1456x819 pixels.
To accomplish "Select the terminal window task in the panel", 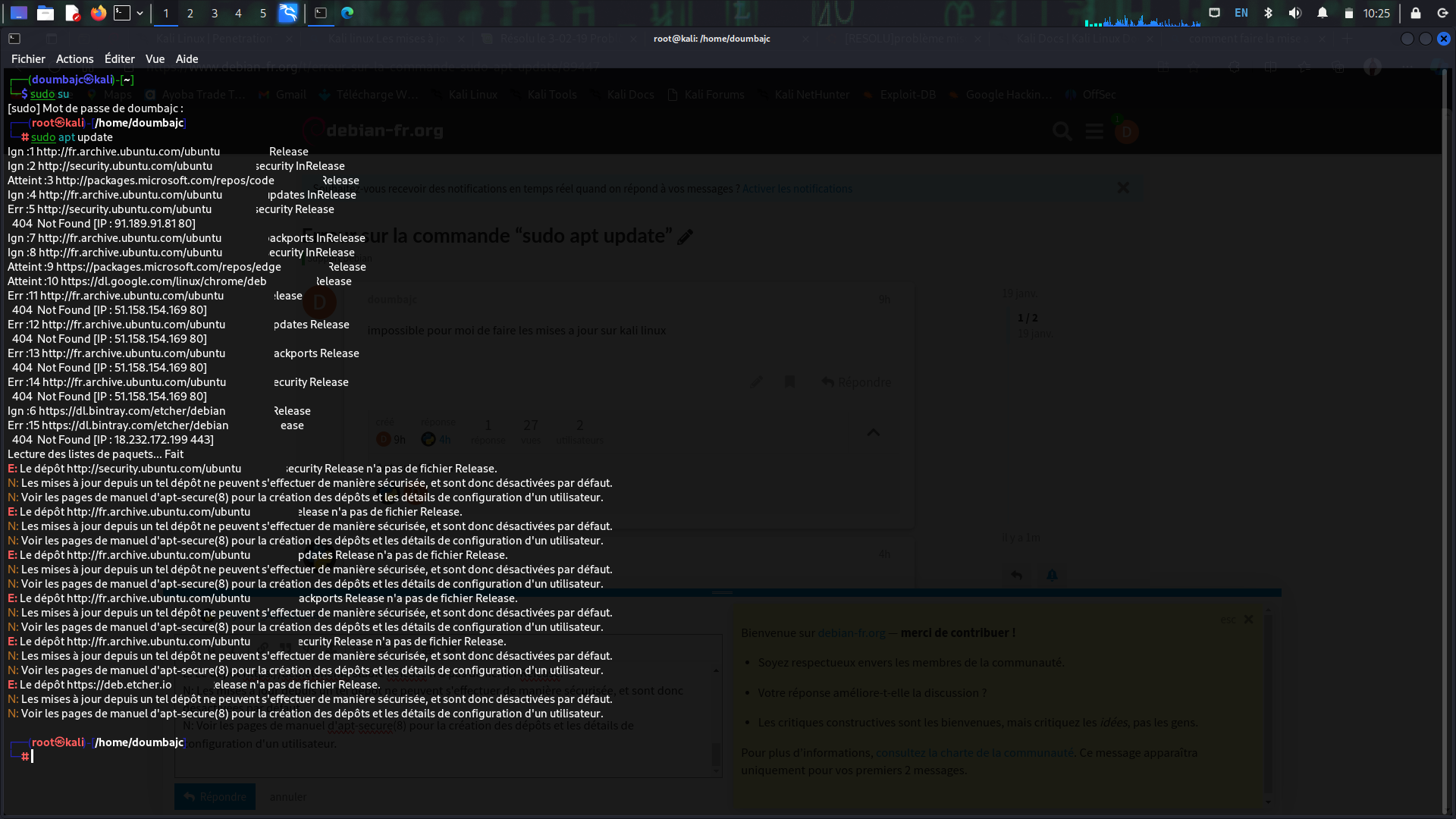I will [x=321, y=13].
